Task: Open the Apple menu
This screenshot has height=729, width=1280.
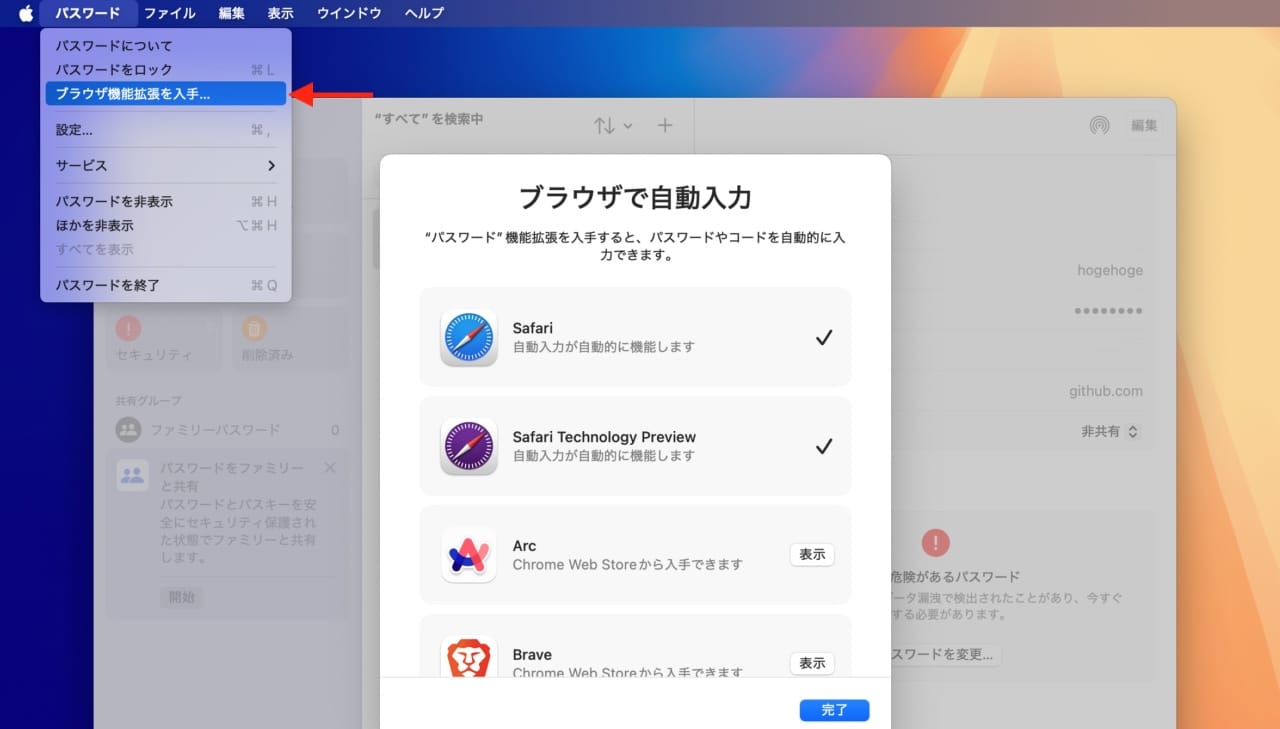Action: point(26,13)
